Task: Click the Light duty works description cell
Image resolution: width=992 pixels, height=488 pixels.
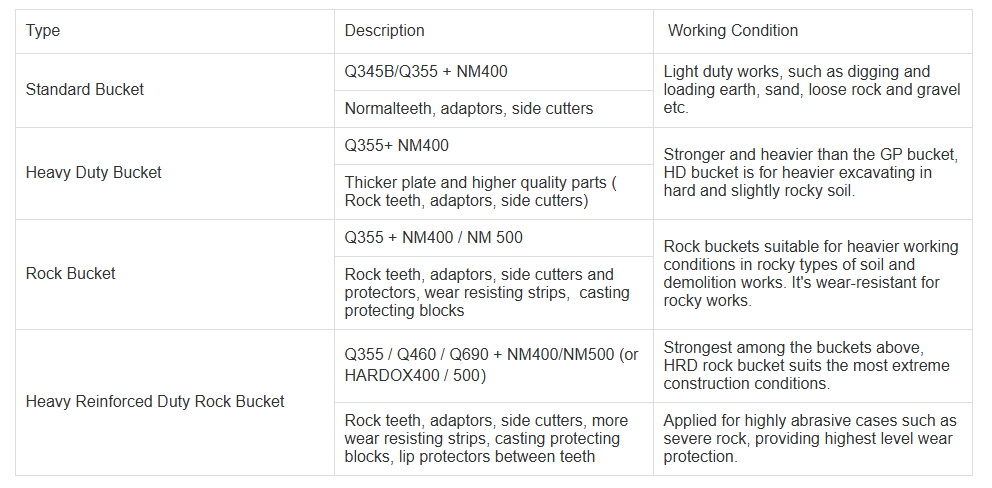Action: coord(811,90)
